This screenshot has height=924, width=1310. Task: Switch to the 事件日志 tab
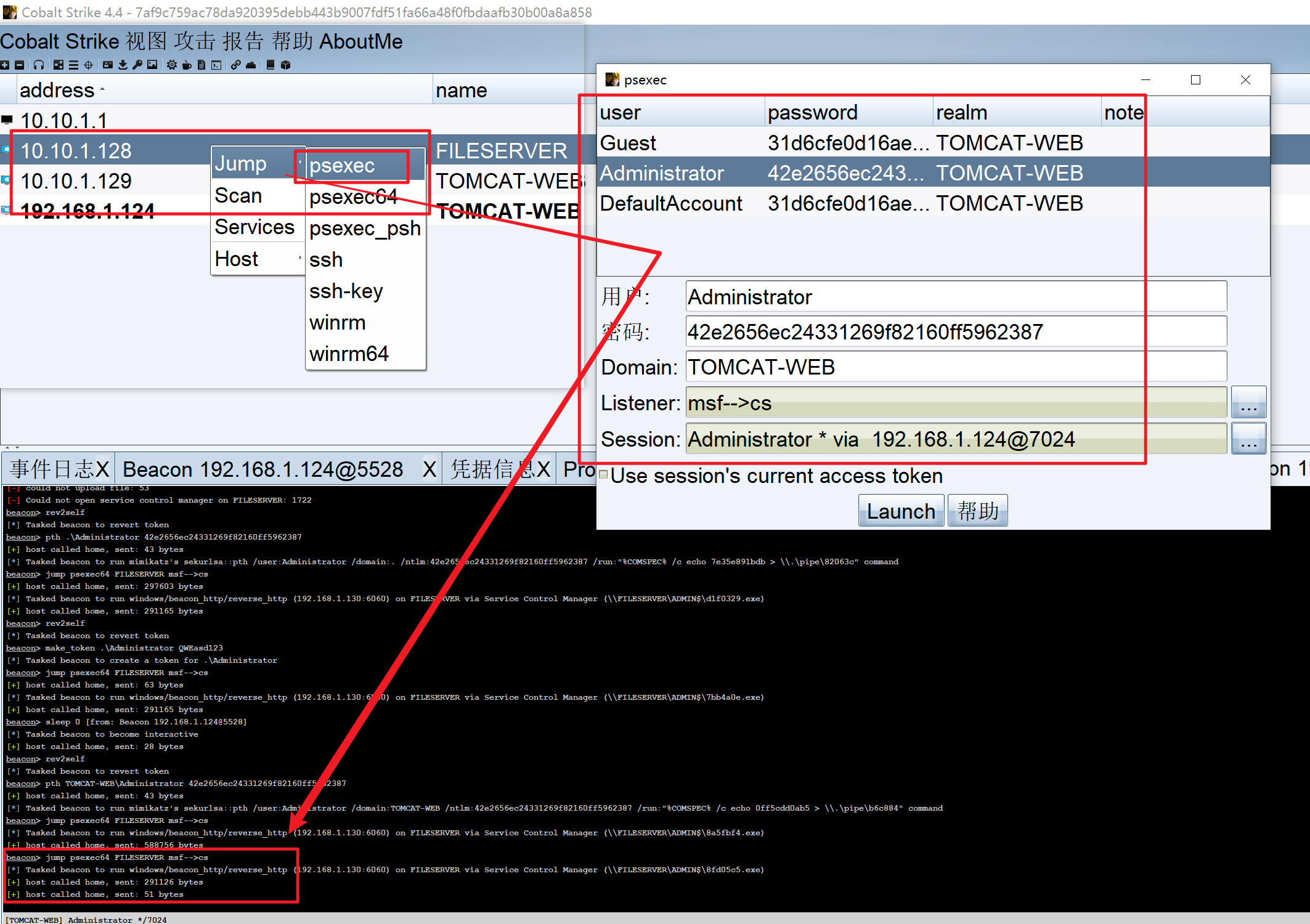tap(52, 469)
